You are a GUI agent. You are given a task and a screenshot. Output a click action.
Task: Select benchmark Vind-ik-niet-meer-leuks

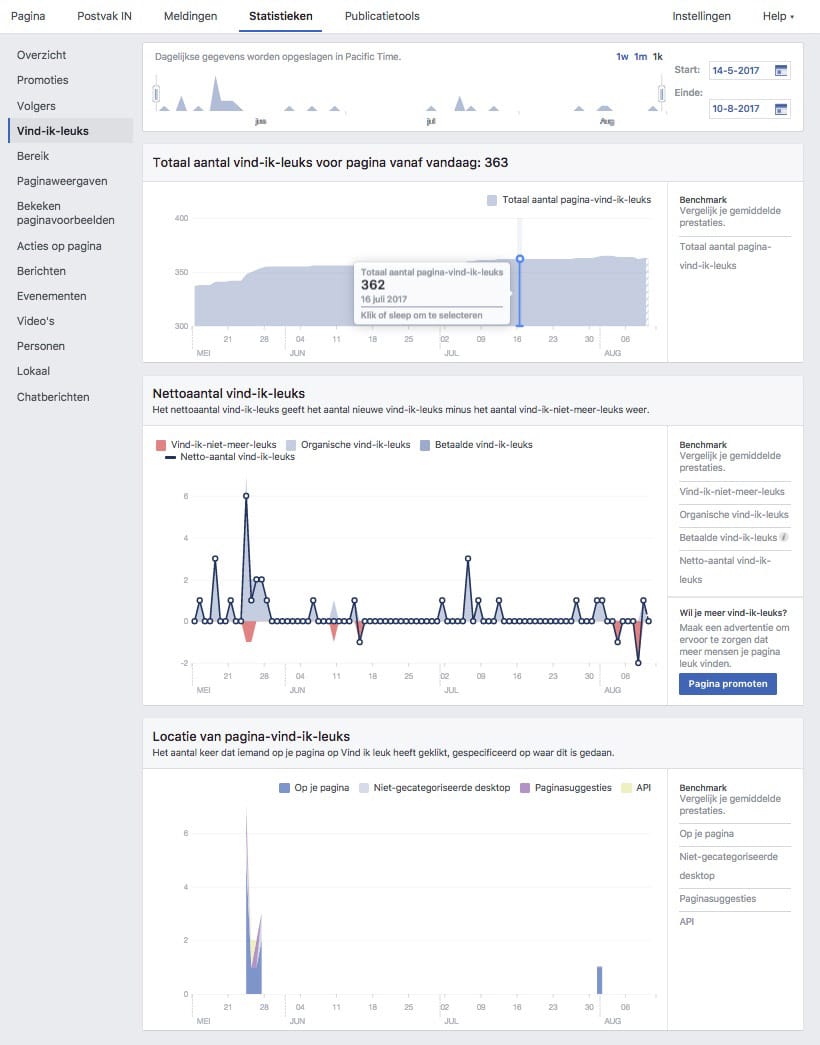(732, 492)
